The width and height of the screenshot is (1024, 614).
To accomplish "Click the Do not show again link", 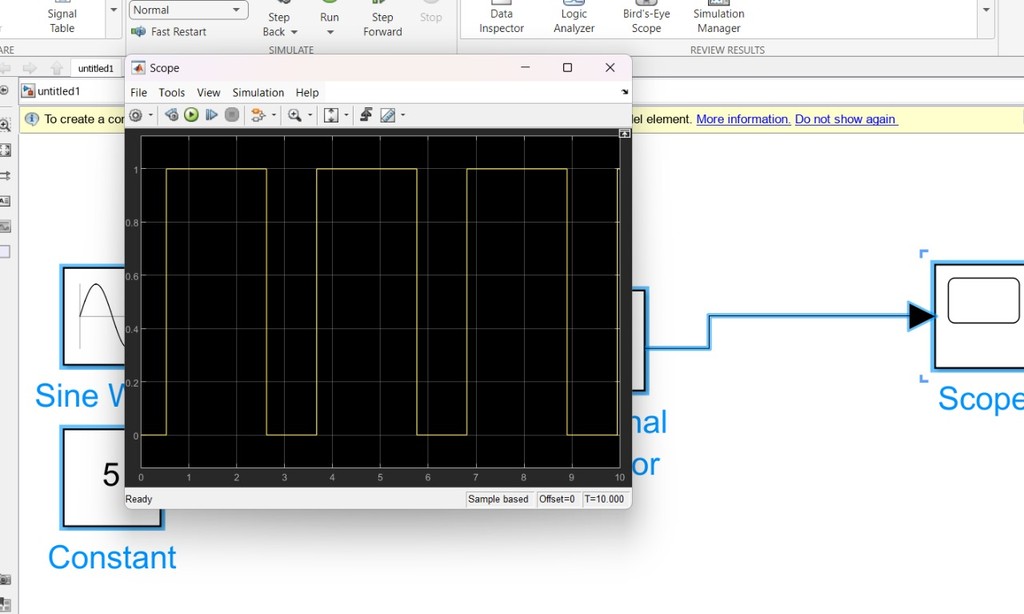I will (x=846, y=119).
